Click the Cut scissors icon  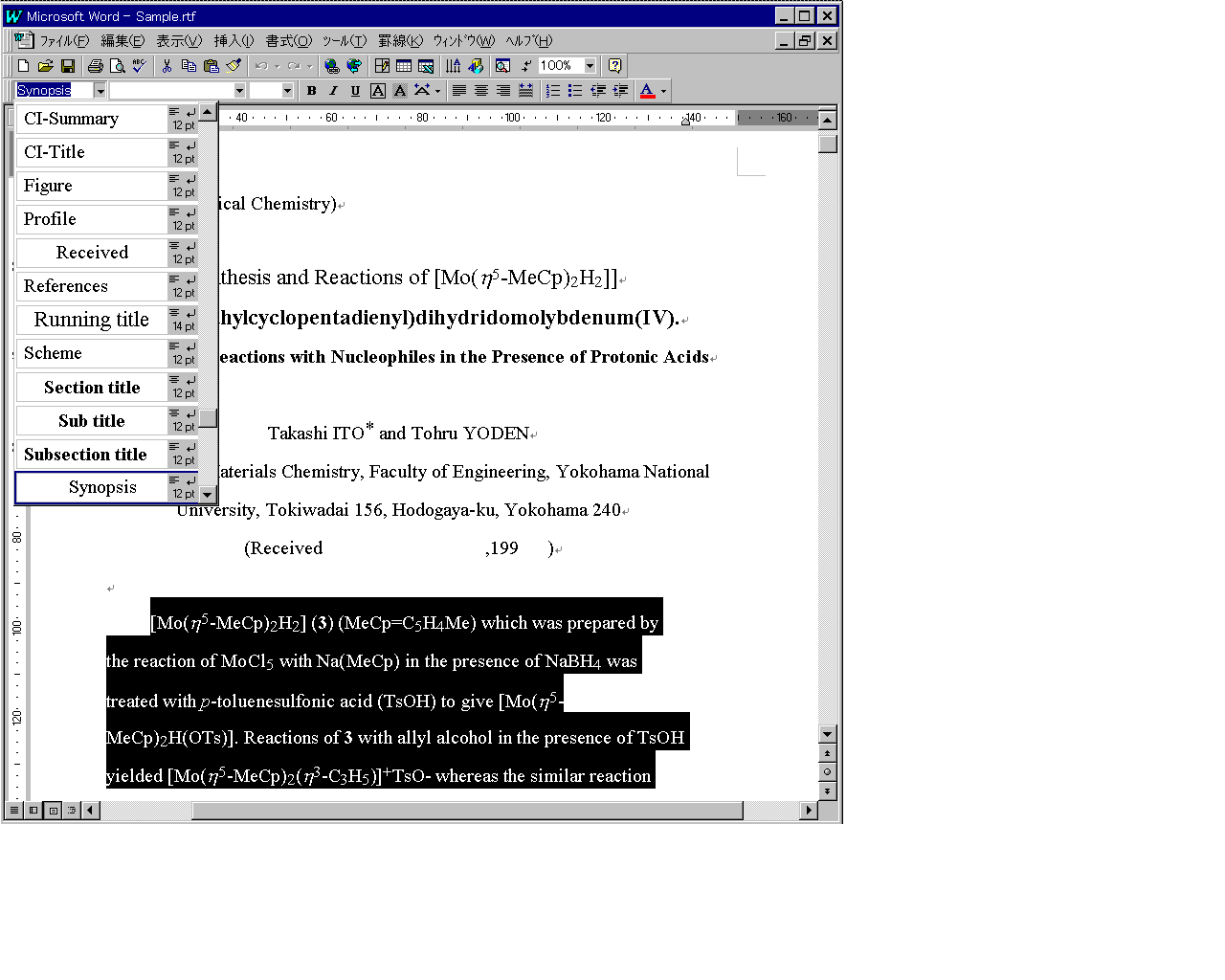coord(167,66)
